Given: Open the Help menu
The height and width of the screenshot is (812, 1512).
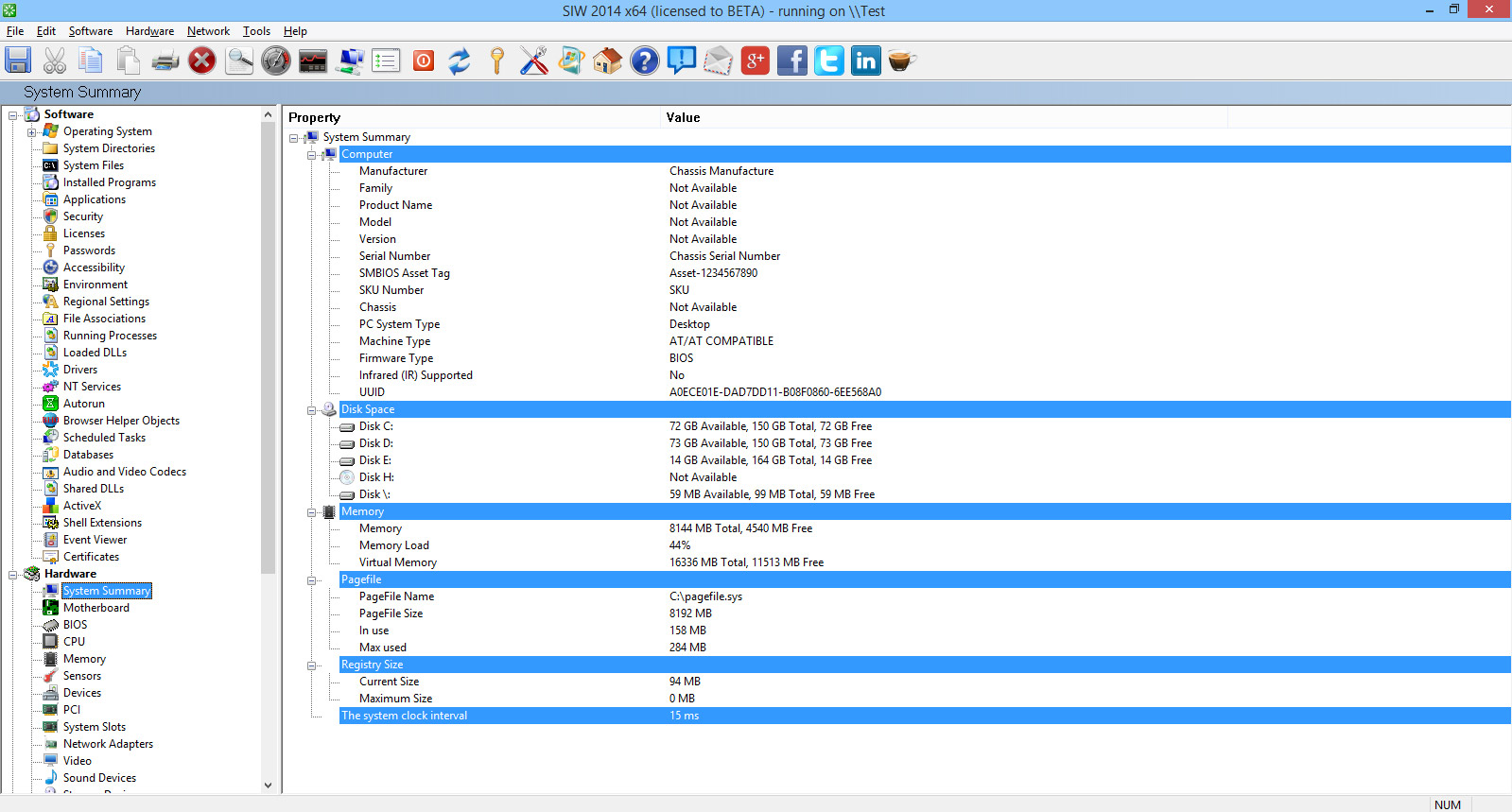Looking at the screenshot, I should [x=295, y=31].
